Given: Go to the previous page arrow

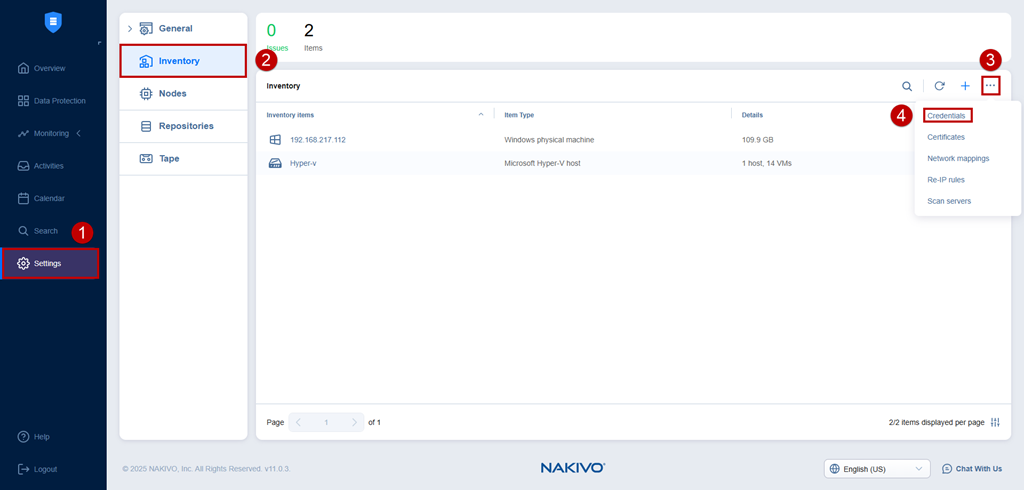Looking at the screenshot, I should click(298, 423).
